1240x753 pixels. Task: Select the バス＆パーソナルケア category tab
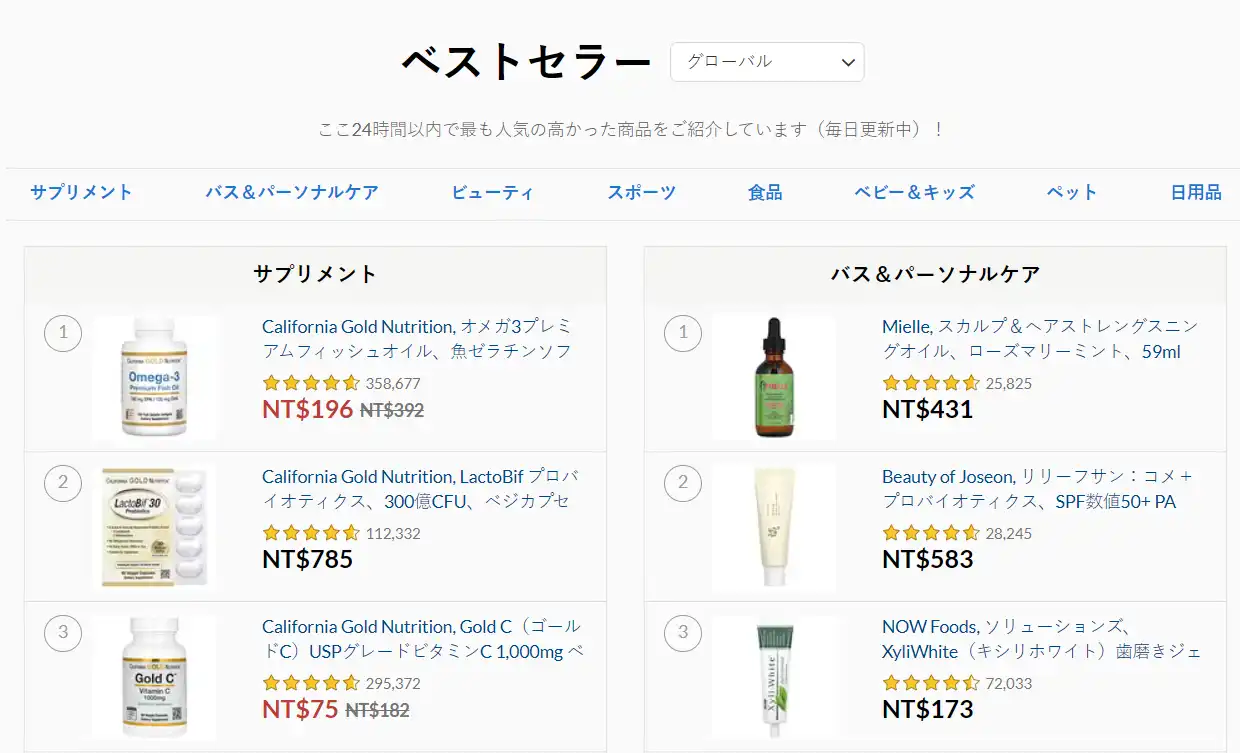click(292, 192)
